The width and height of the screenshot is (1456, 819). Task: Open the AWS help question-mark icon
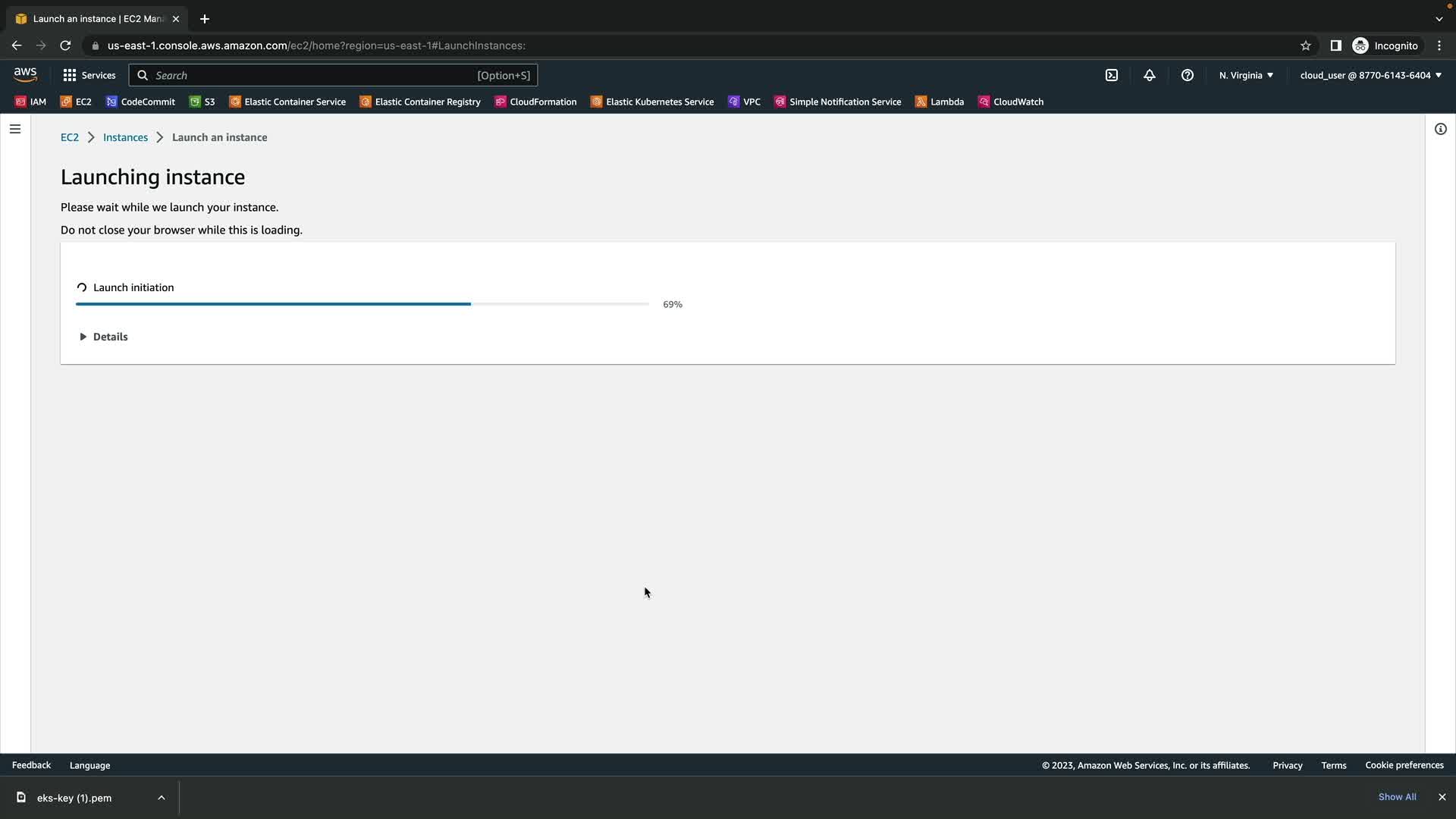[x=1187, y=75]
